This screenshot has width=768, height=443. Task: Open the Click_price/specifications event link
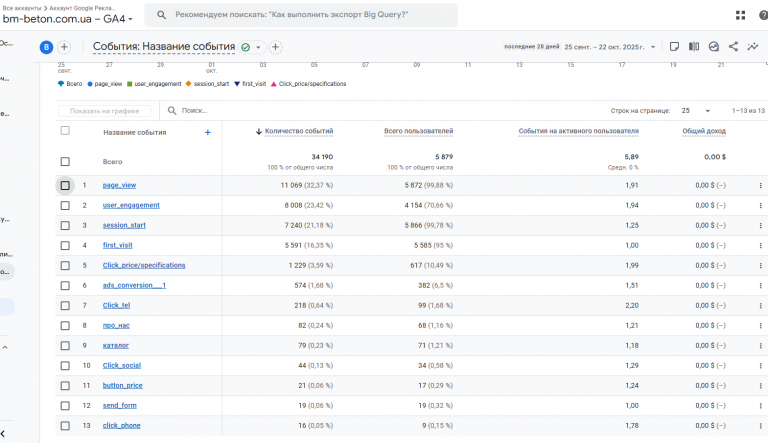(x=144, y=265)
